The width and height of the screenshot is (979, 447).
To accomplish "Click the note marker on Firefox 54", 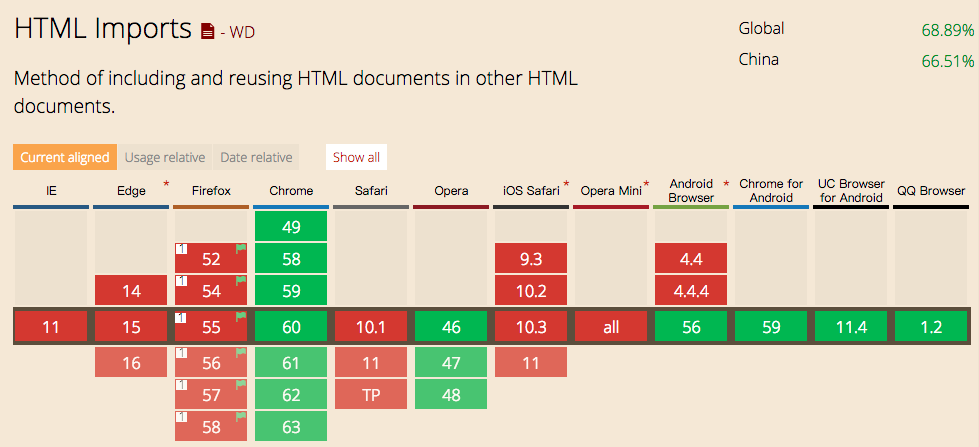I will click(x=181, y=281).
